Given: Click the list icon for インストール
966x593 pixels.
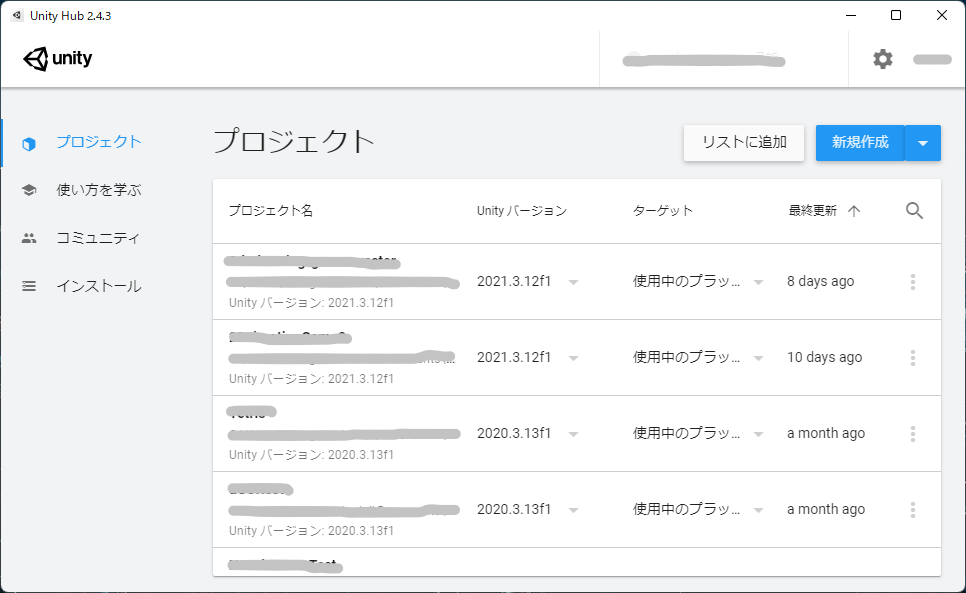Looking at the screenshot, I should (x=29, y=286).
